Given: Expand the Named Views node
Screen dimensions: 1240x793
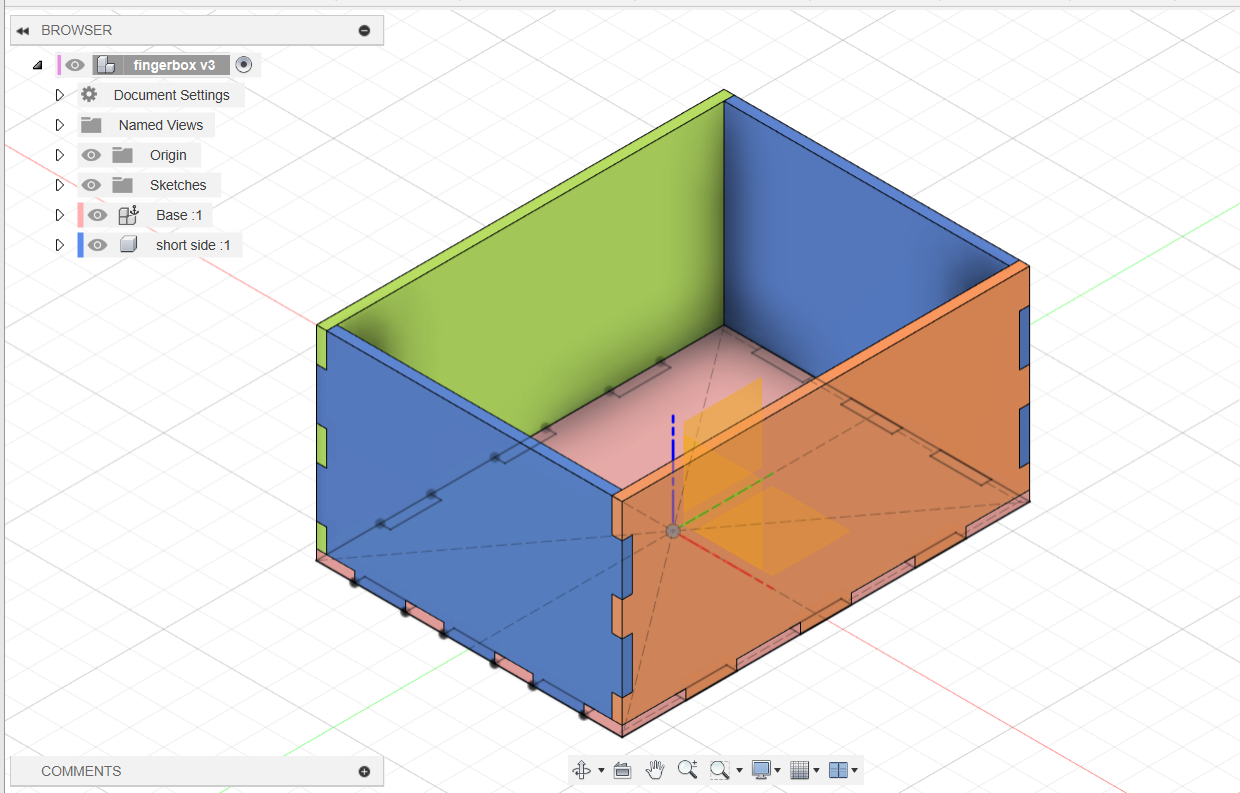Looking at the screenshot, I should coord(59,125).
